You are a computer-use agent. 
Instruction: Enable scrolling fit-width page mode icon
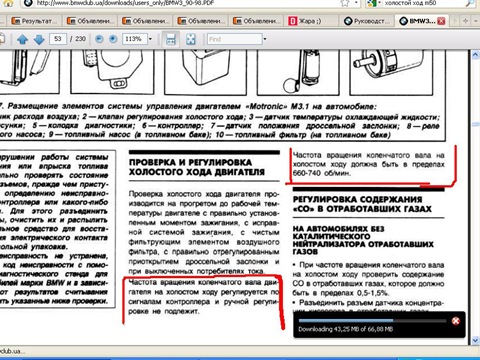(171, 39)
